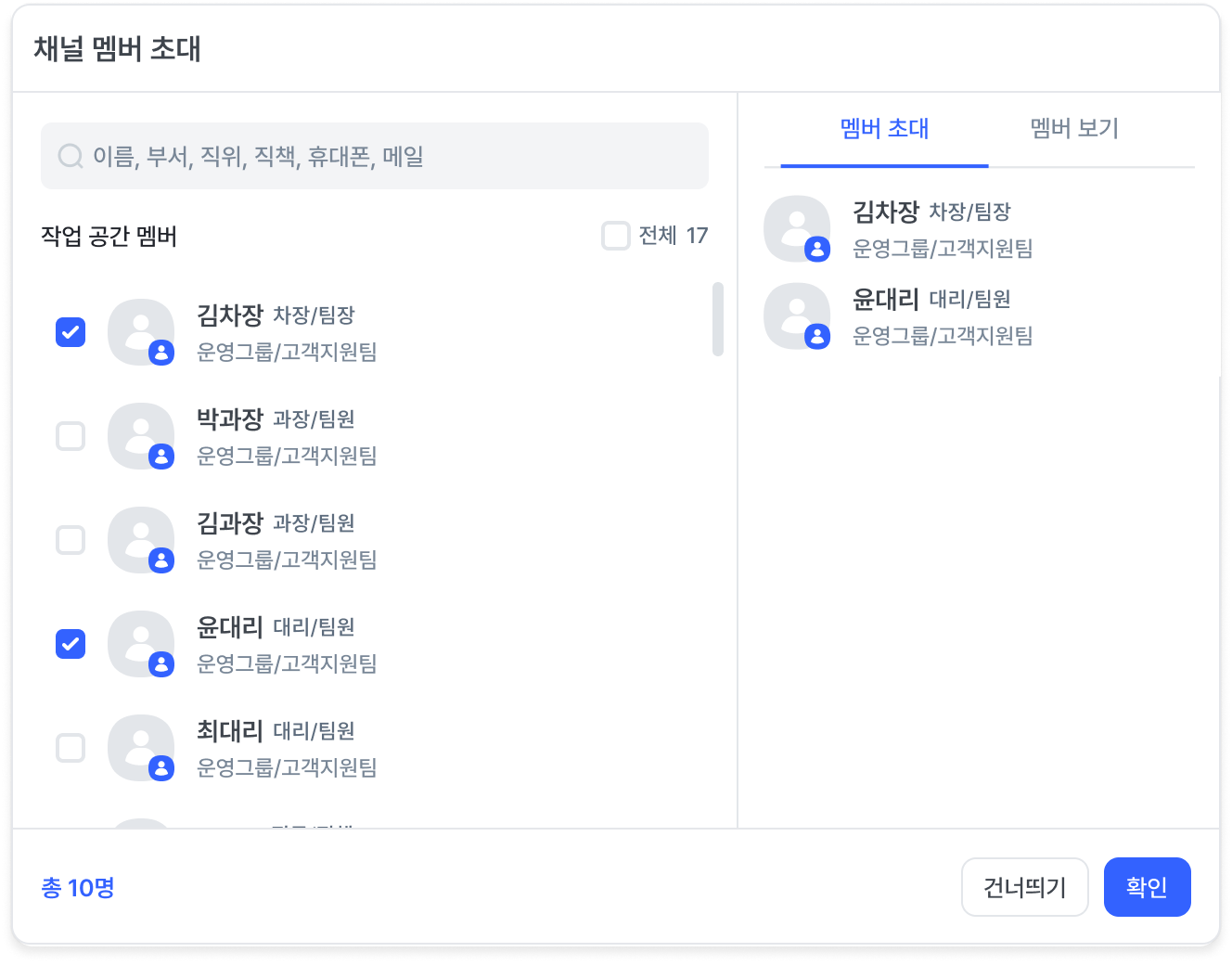Viewport: 1232px width, 965px height.
Task: Click 윤대리's avatar in the workspace member list
Action: [x=141, y=644]
